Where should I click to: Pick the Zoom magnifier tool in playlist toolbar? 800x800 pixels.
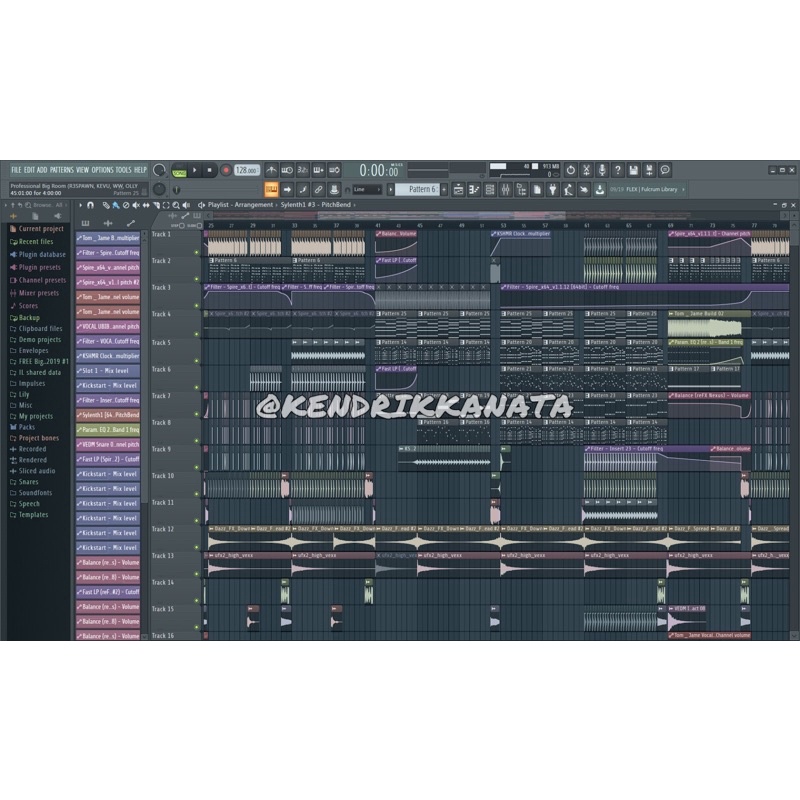(x=176, y=205)
